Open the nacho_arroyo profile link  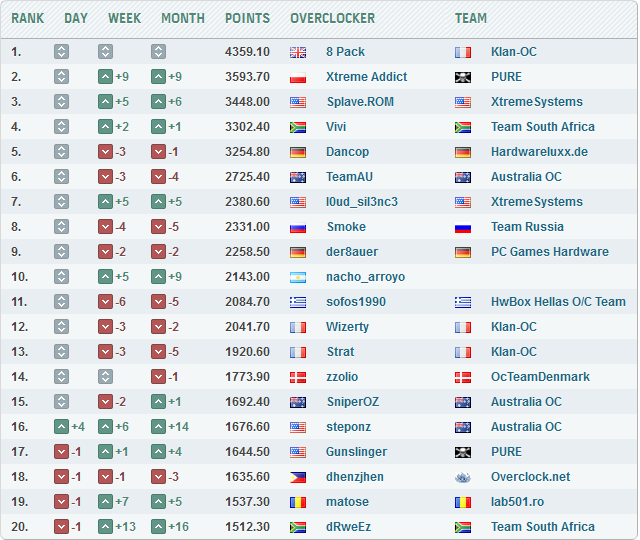[365, 277]
